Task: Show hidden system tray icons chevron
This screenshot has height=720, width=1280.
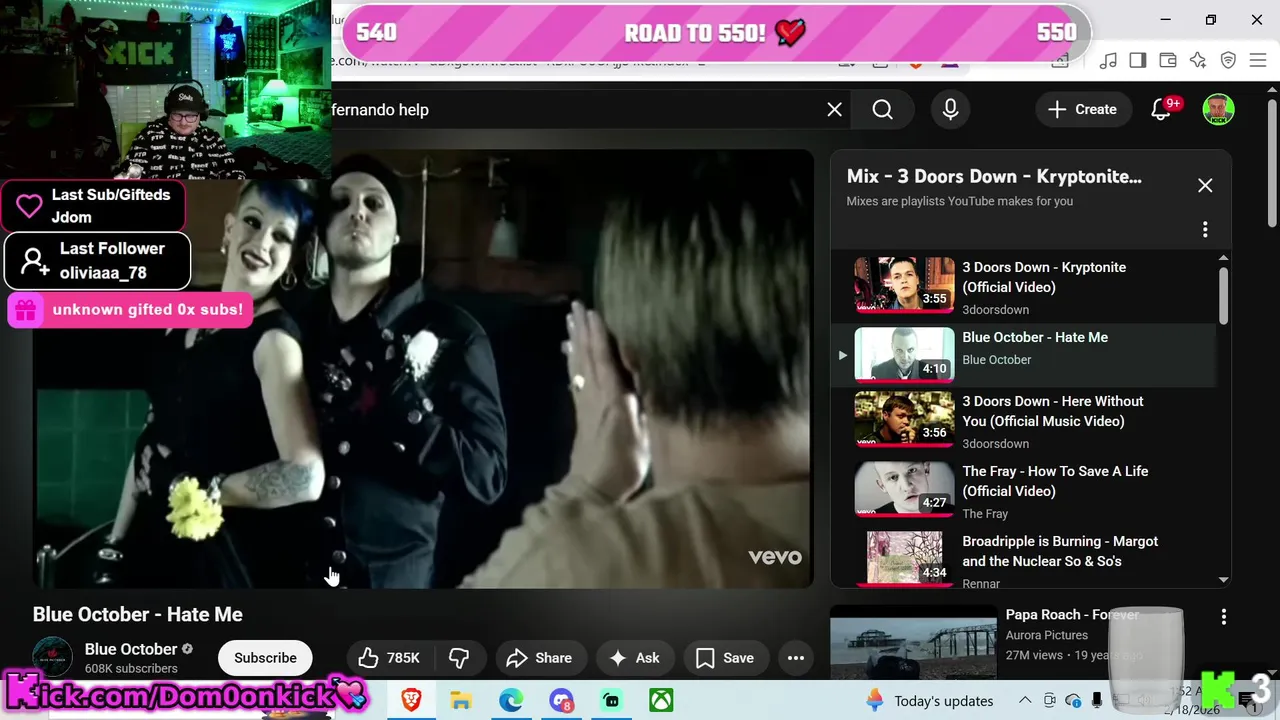Action: tap(1024, 701)
